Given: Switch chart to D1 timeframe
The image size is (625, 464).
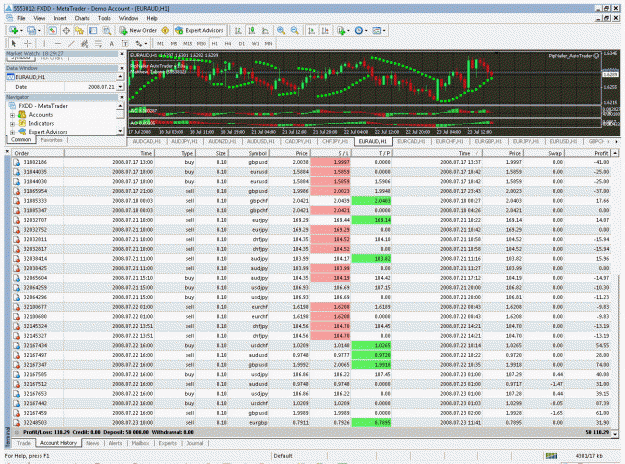Looking at the screenshot, I should [242, 43].
